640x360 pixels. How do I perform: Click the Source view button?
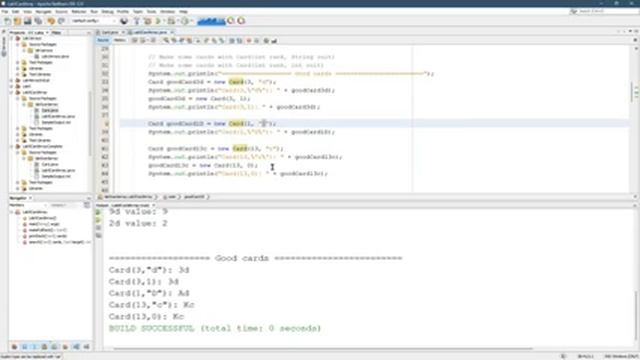point(103,40)
